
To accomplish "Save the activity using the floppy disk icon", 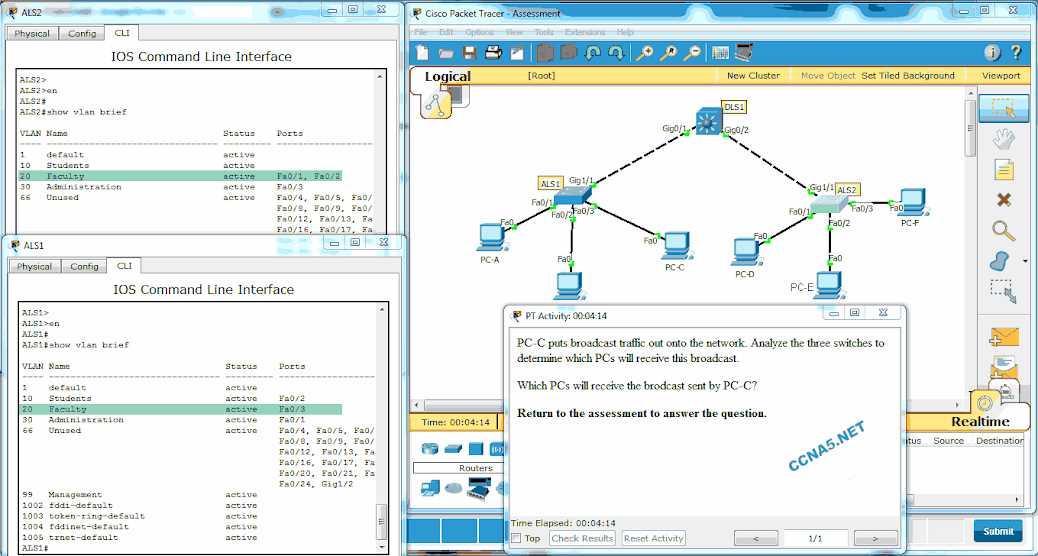I will click(x=470, y=53).
